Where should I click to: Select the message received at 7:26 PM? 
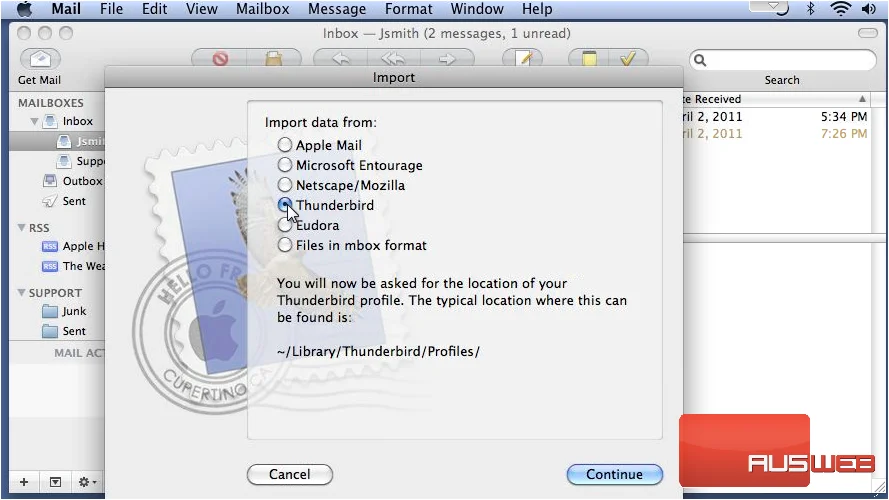click(777, 134)
